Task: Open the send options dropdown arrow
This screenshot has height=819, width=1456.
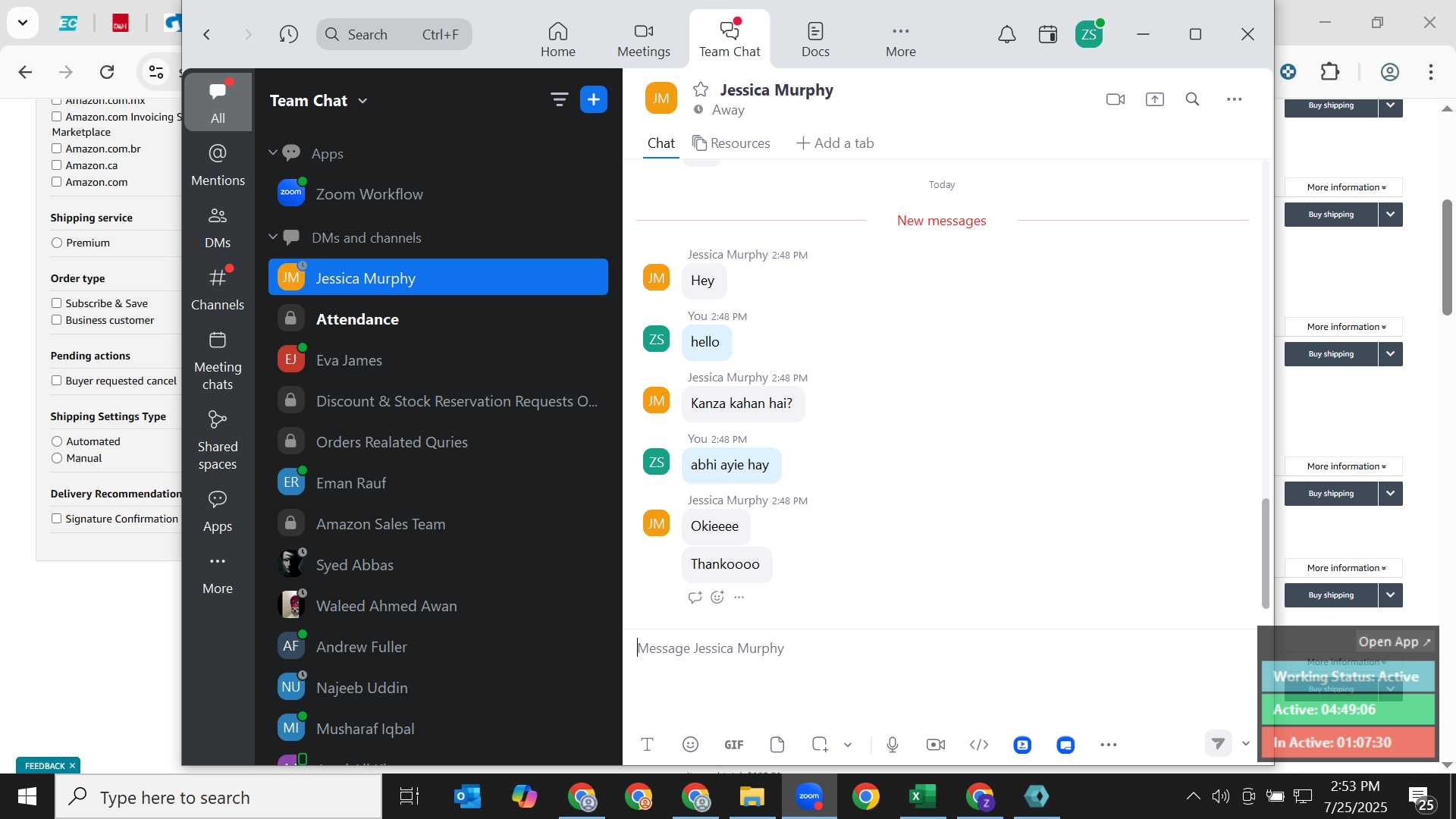Action: (x=1245, y=744)
